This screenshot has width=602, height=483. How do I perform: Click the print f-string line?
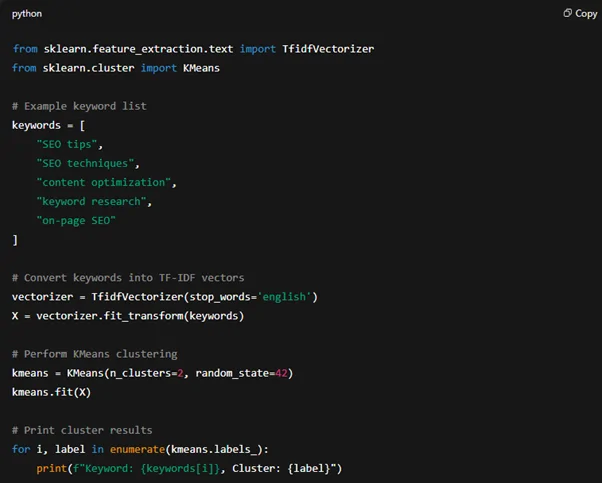pyautogui.click(x=189, y=469)
